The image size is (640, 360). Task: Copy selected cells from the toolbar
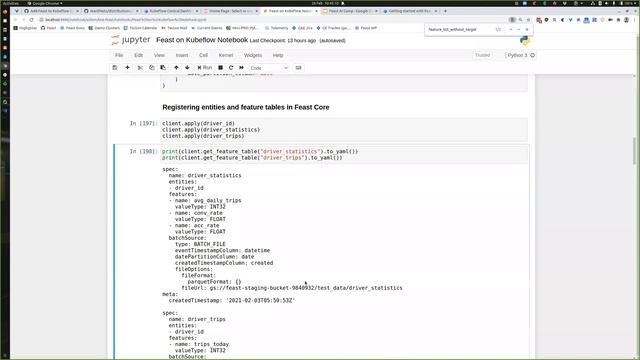point(151,68)
